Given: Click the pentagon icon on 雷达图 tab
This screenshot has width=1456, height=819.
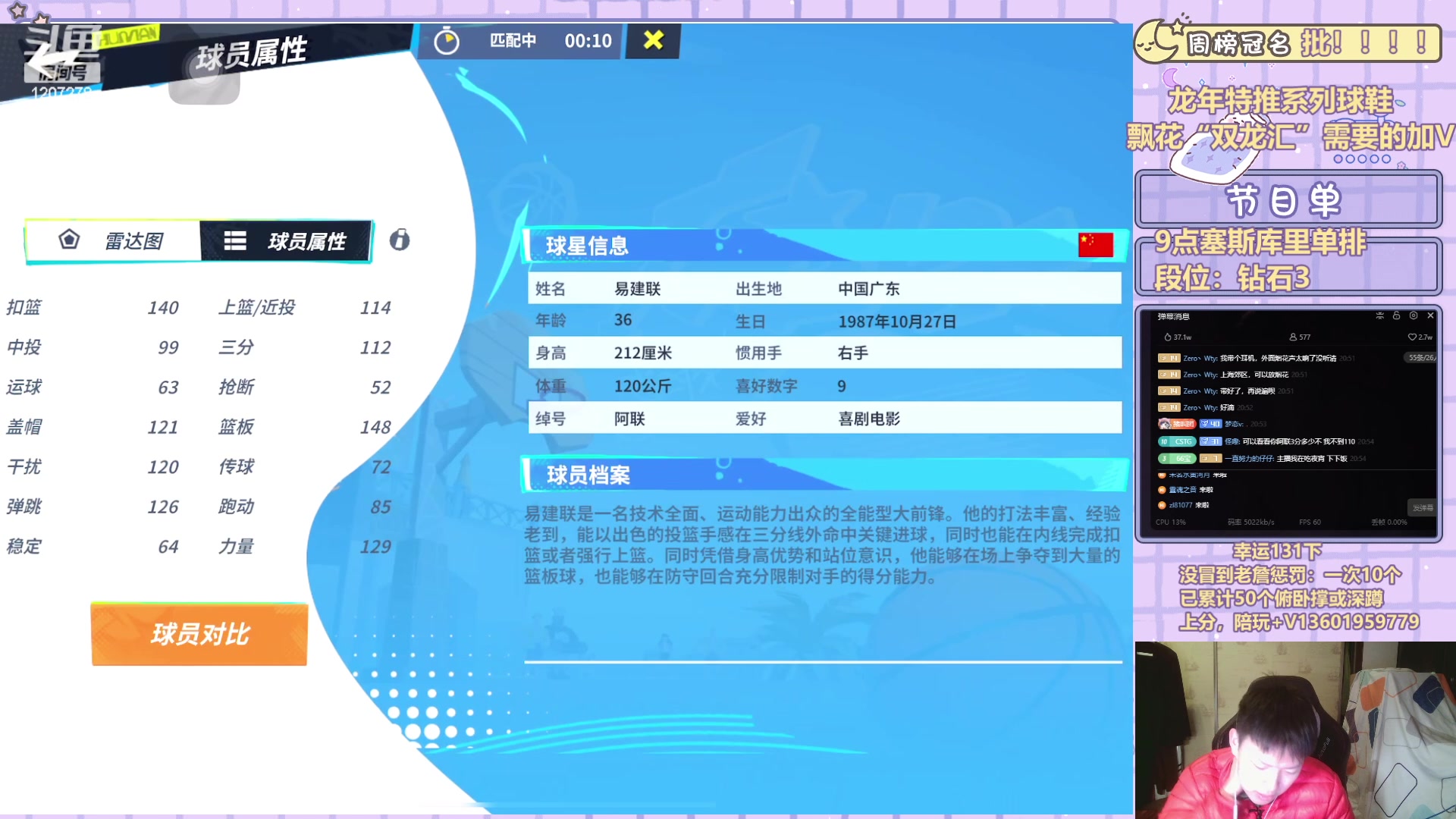Looking at the screenshot, I should pos(69,240).
